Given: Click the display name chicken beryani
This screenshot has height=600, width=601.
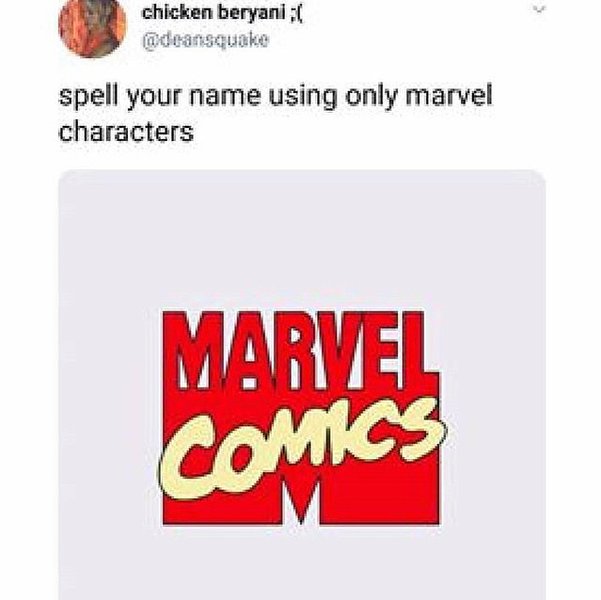Looking at the screenshot, I should (214, 13).
